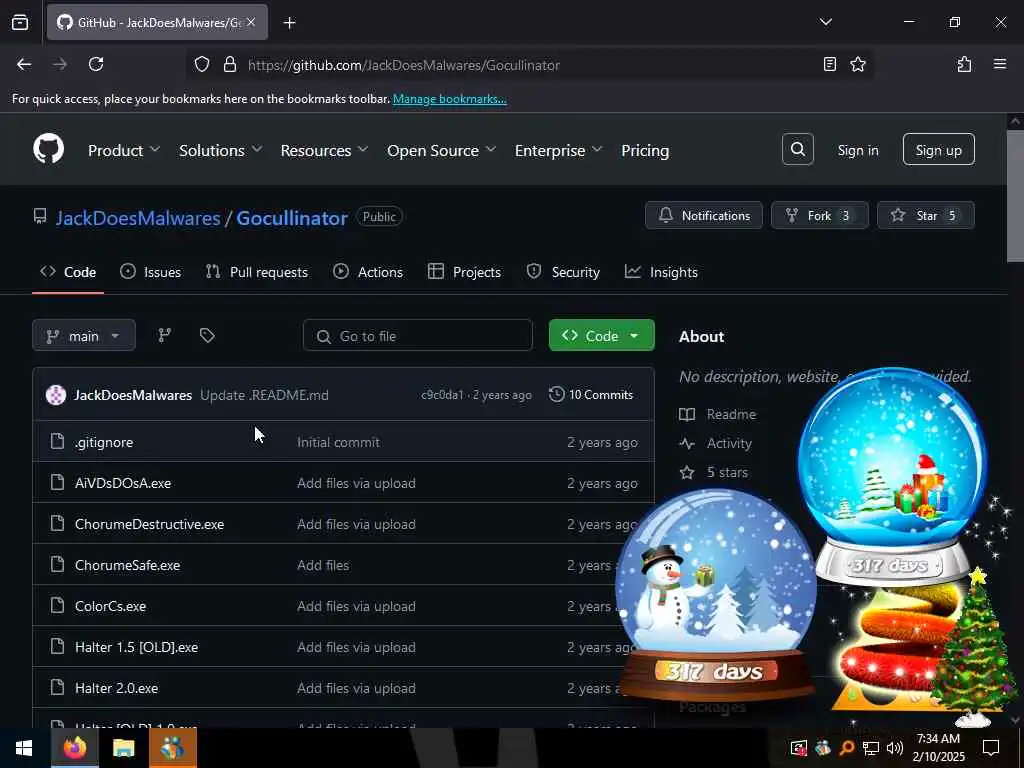The height and width of the screenshot is (768, 1024).
Task: Click the JackDoesMalwares avatar in commit row
Action: (56, 395)
